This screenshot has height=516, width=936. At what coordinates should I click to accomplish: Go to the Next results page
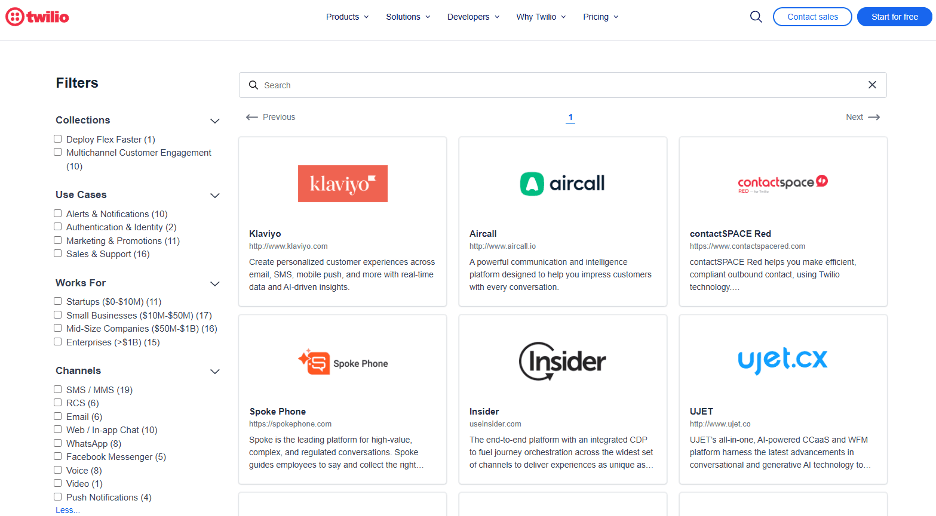(x=862, y=117)
